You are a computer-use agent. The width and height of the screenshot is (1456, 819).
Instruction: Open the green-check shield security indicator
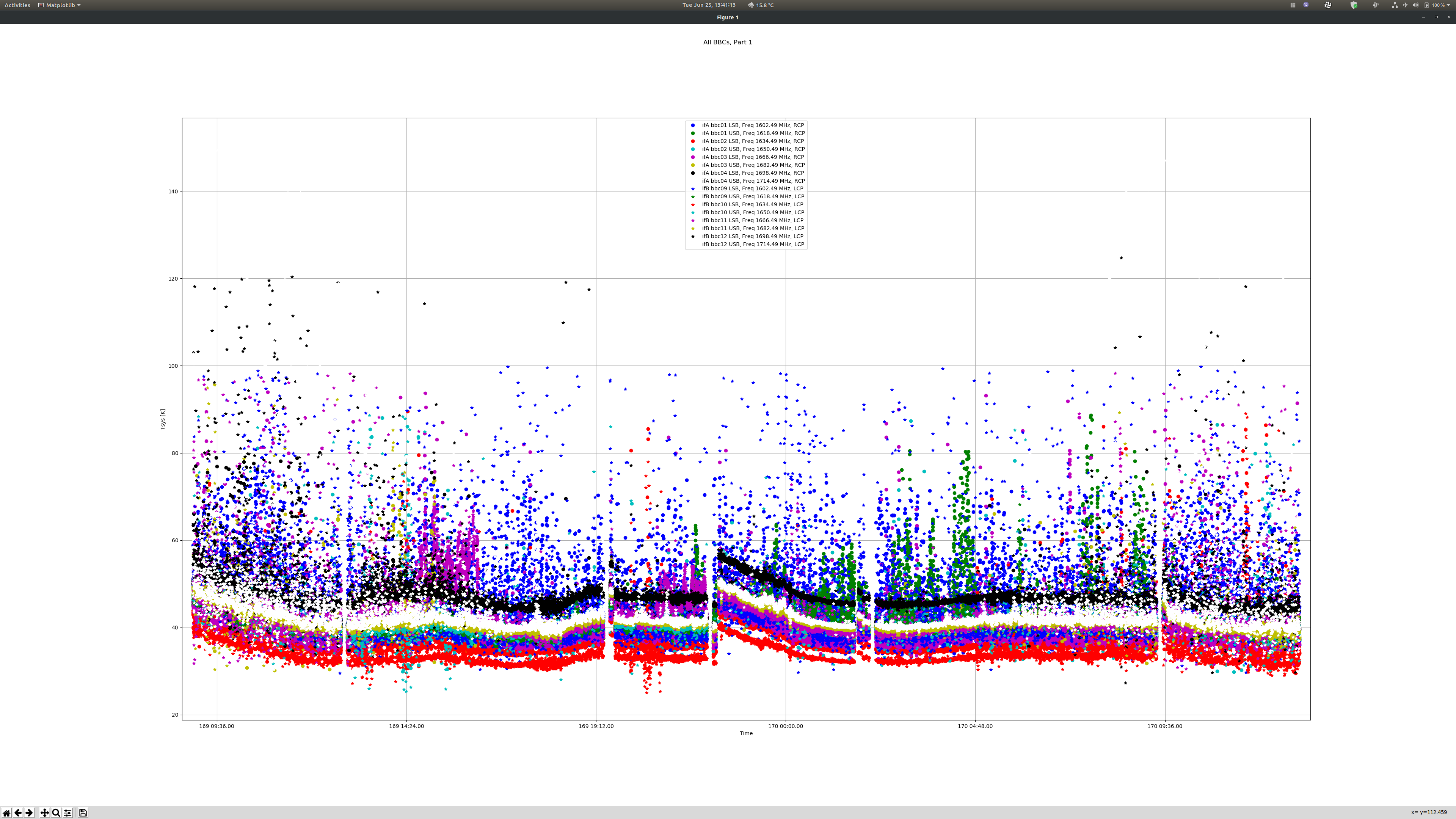(x=1354, y=5)
